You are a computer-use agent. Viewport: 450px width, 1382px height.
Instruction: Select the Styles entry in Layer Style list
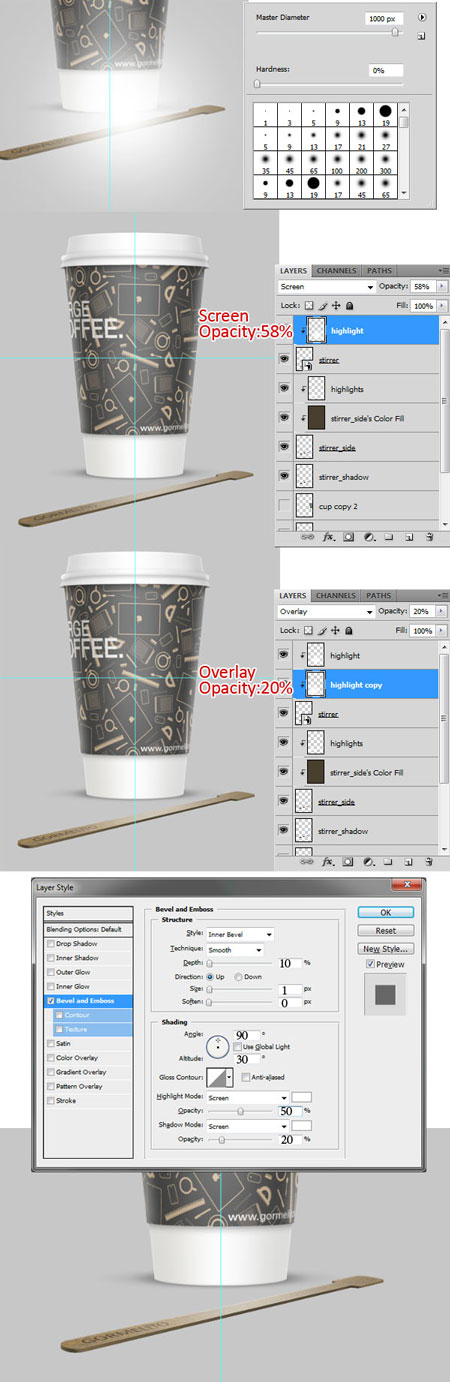tap(87, 913)
